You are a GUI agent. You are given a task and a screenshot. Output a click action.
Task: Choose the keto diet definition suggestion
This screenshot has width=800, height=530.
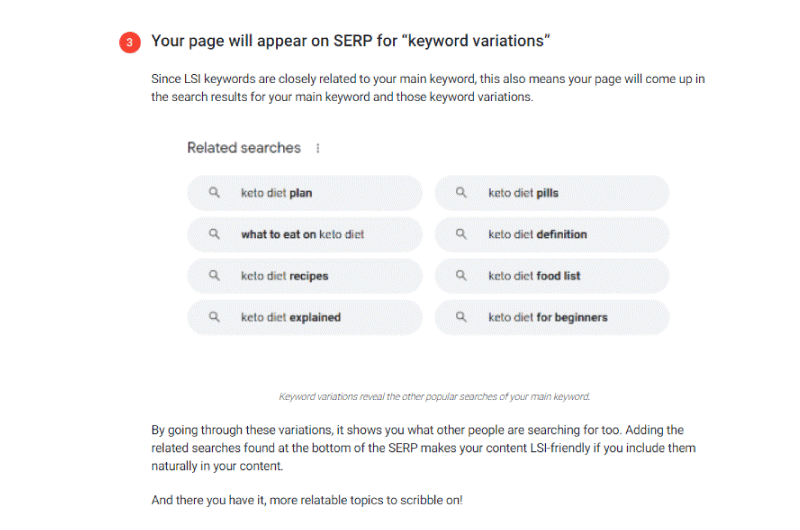click(x=552, y=234)
